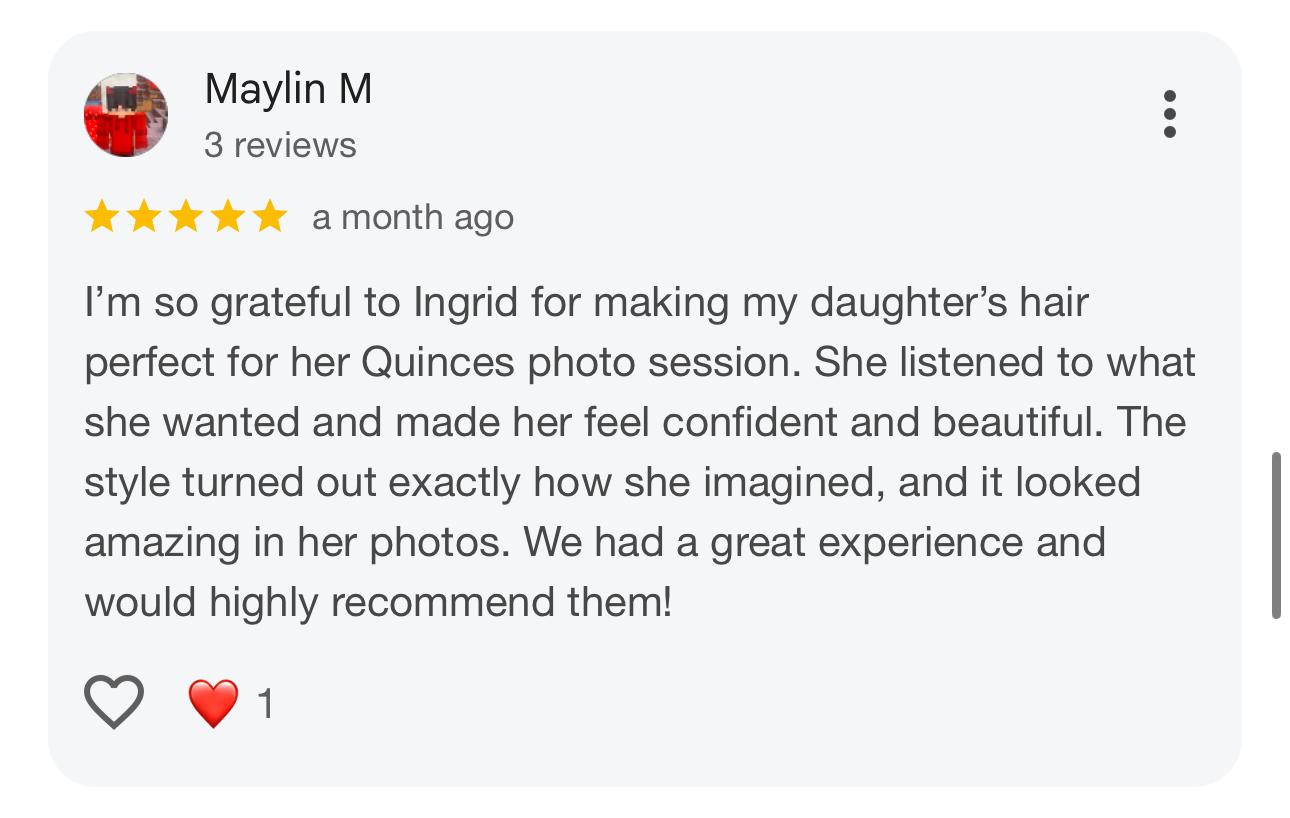Open Maylin M's profile avatar
This screenshot has height=818, width=1290.
pyautogui.click(x=125, y=115)
